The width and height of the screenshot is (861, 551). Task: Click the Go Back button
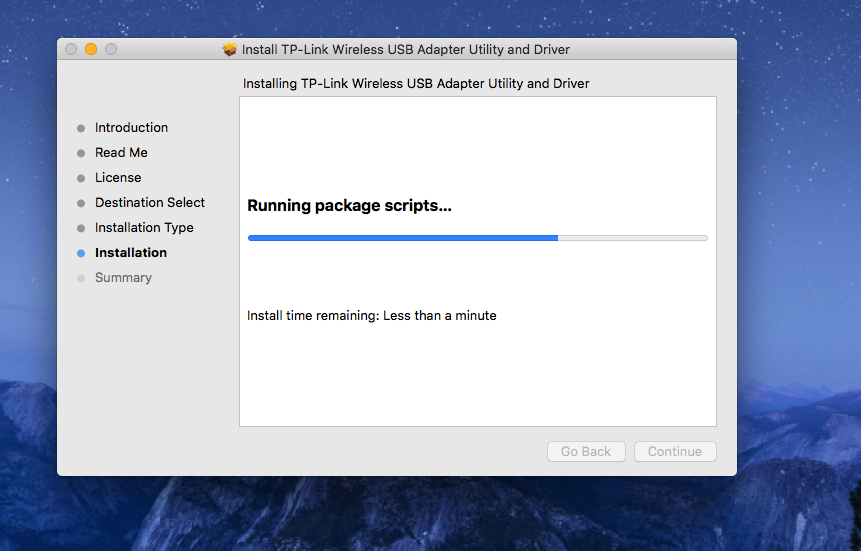point(586,452)
